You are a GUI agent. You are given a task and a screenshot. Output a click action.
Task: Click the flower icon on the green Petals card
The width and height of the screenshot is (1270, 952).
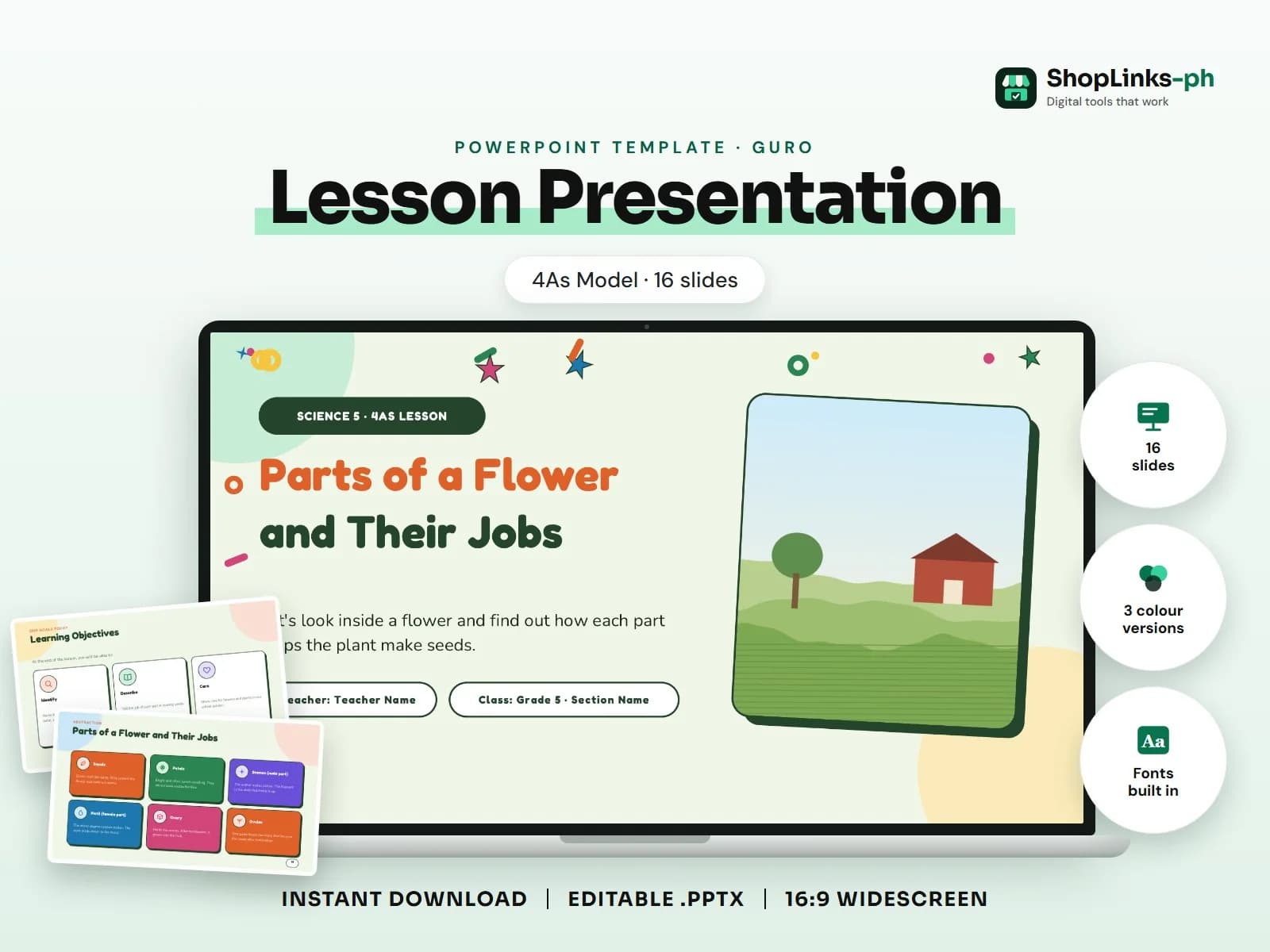click(x=163, y=767)
